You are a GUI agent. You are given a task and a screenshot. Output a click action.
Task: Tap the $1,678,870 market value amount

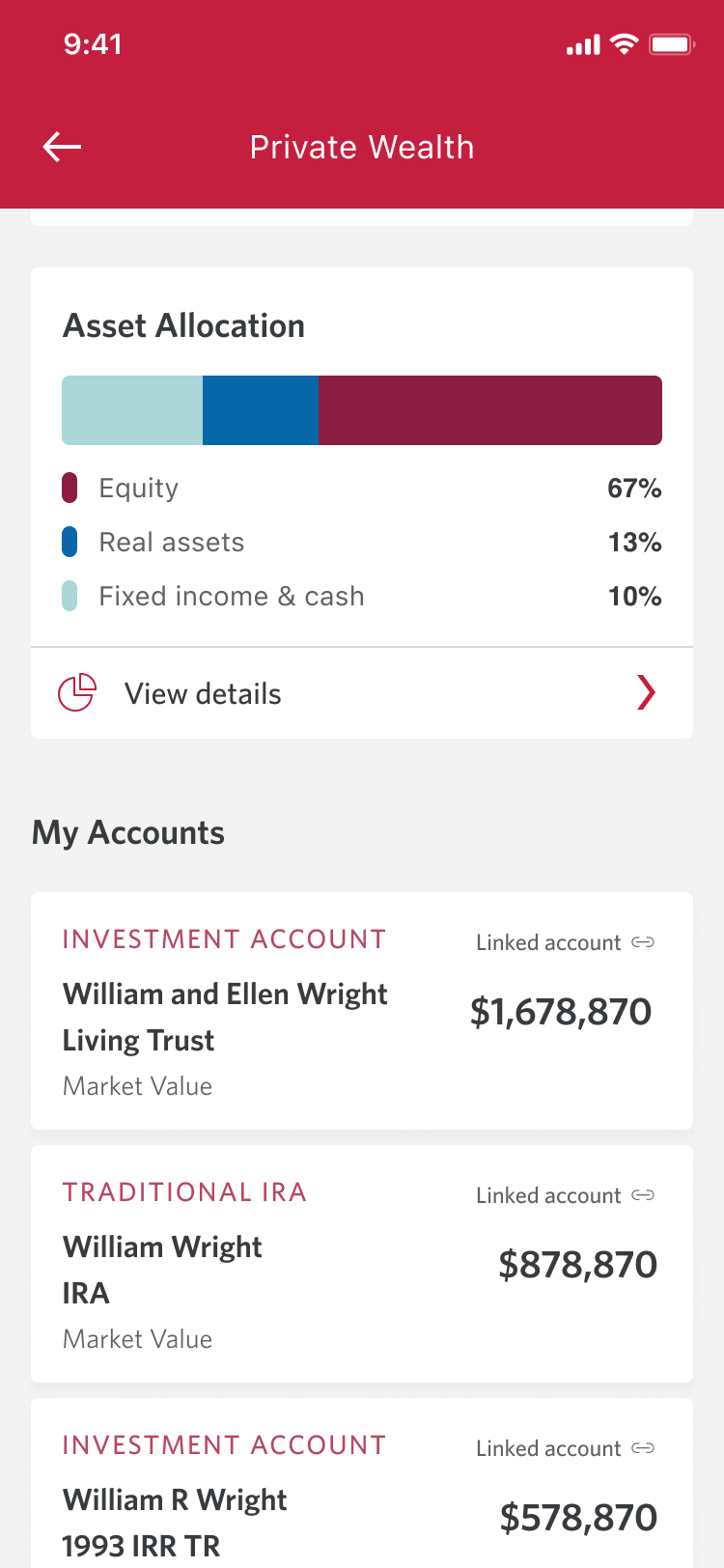pos(561,1012)
